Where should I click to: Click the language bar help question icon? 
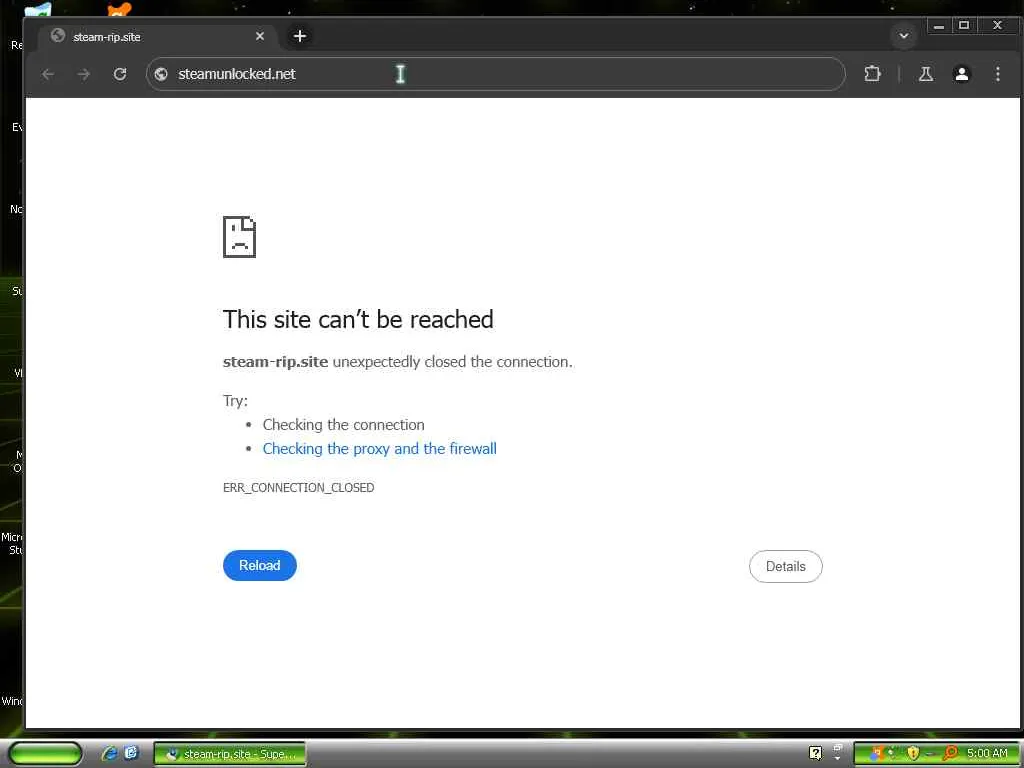[815, 754]
